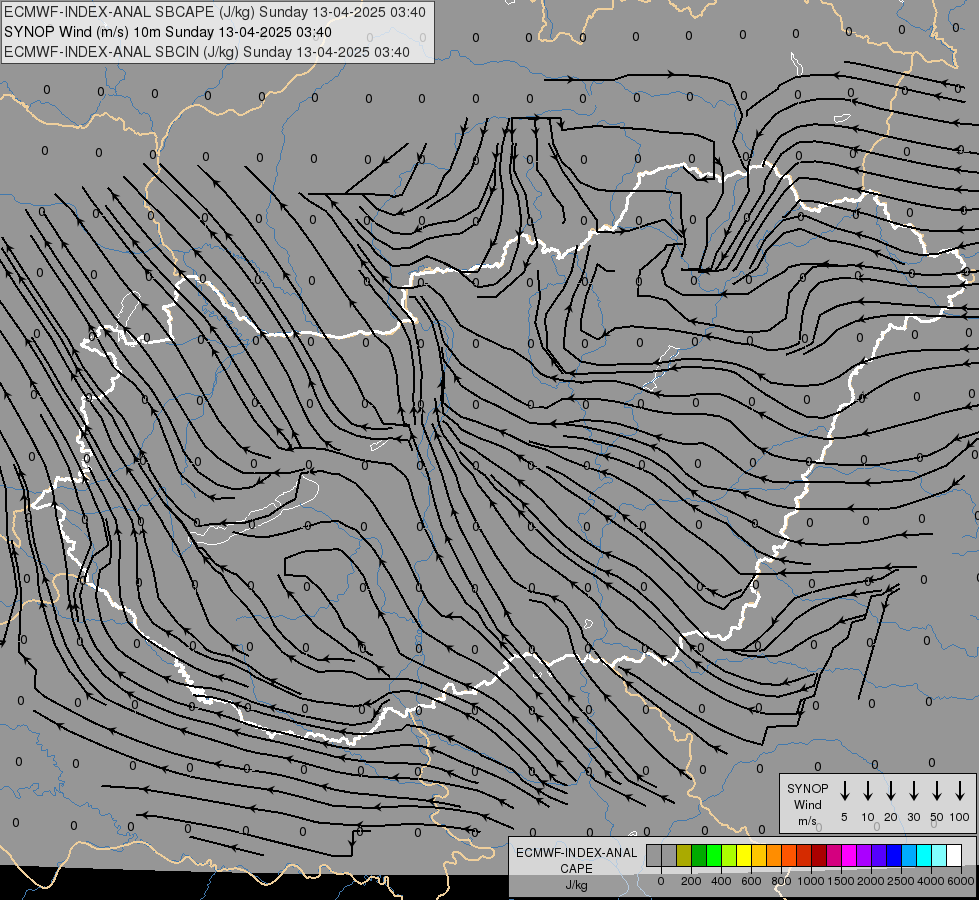Click the 2000 tick on CAPE scale

click(871, 881)
